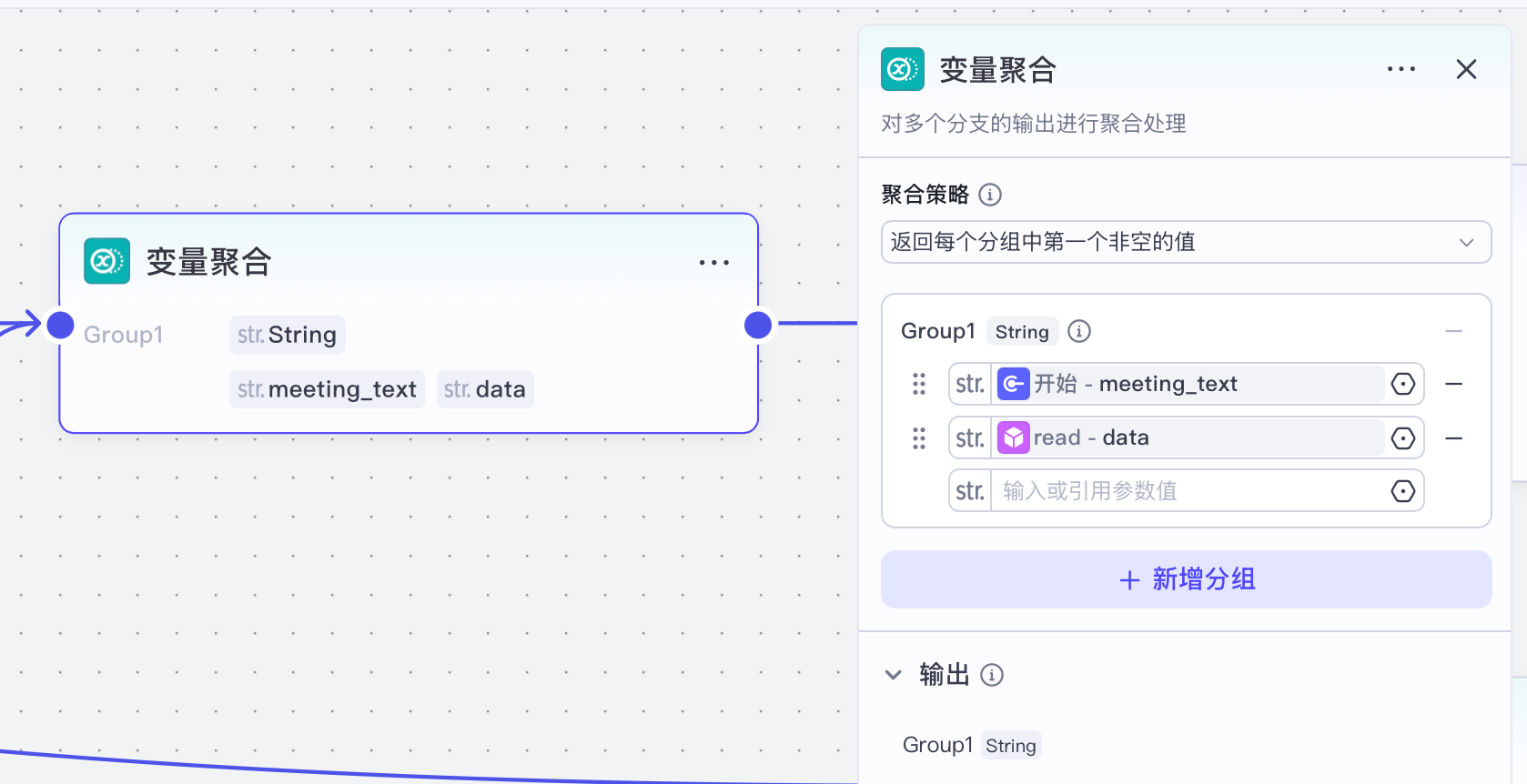Show info tooltip next to Group1 String

pyautogui.click(x=1079, y=331)
